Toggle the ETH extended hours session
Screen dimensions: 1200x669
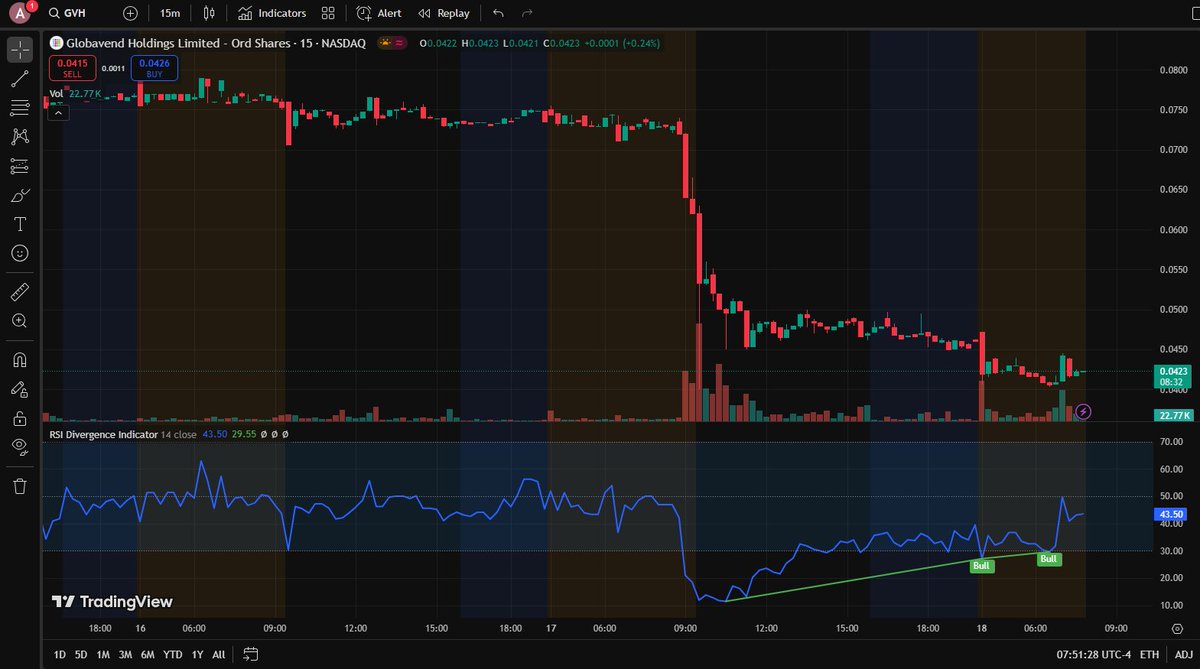tap(1149, 655)
